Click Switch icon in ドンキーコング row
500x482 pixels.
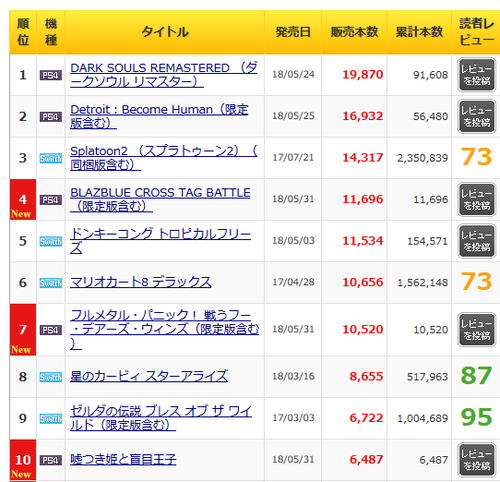[51, 241]
